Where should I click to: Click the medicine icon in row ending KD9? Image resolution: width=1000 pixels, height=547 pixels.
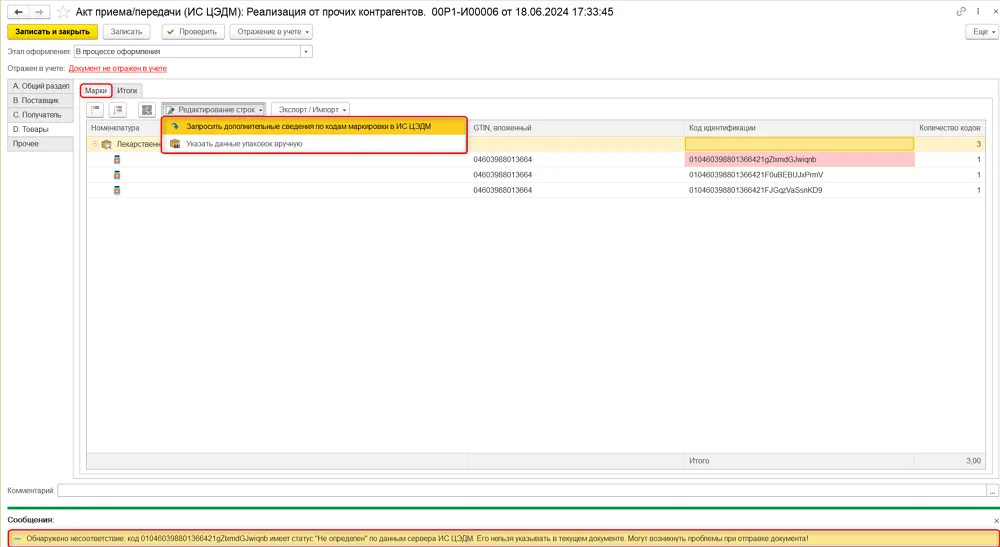(117, 190)
